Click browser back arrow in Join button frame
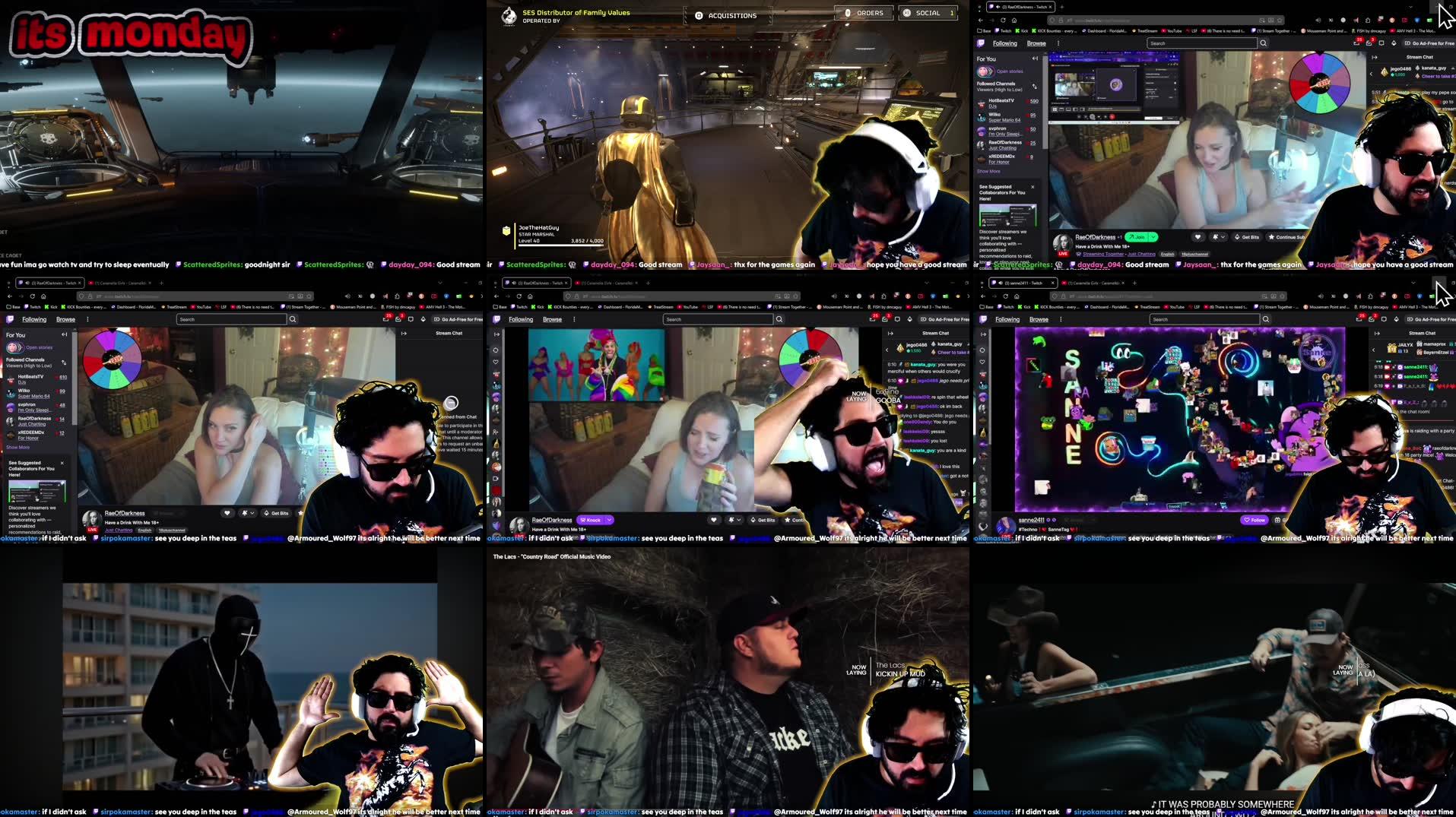The width and height of the screenshot is (1456, 817). tap(982, 21)
